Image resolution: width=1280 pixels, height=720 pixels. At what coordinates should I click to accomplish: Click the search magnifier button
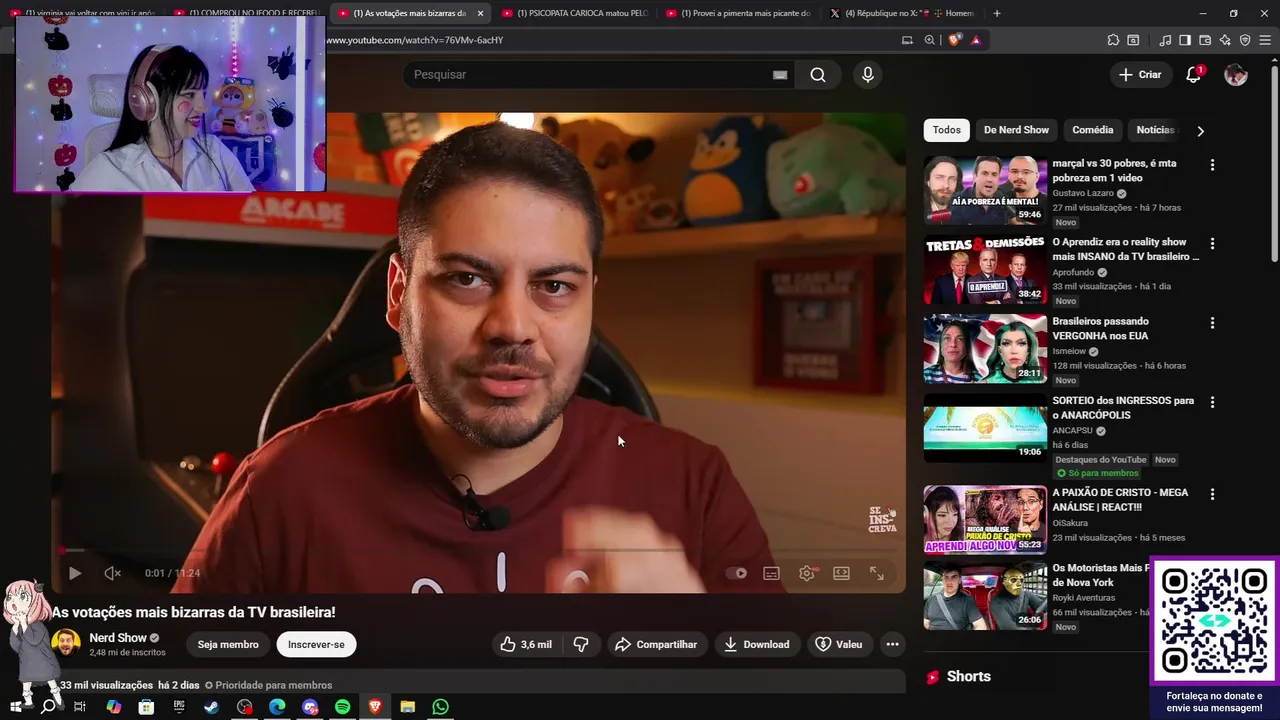coord(818,75)
